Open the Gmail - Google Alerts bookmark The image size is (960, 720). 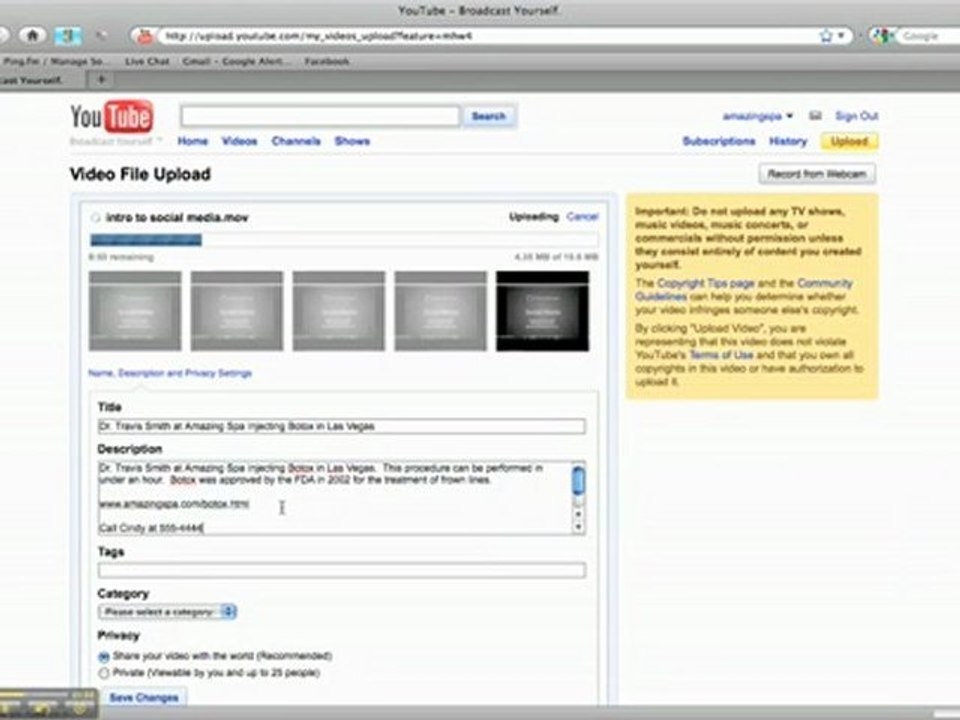click(237, 61)
